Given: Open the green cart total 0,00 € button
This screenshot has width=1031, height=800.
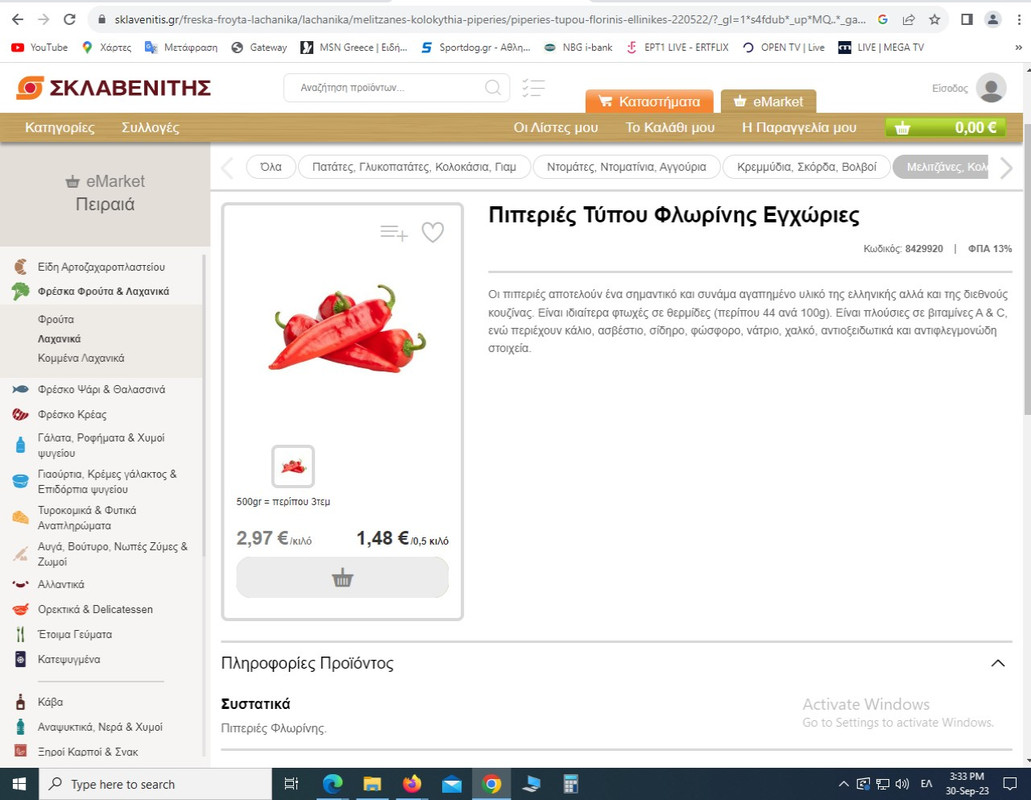Looking at the screenshot, I should pos(946,128).
